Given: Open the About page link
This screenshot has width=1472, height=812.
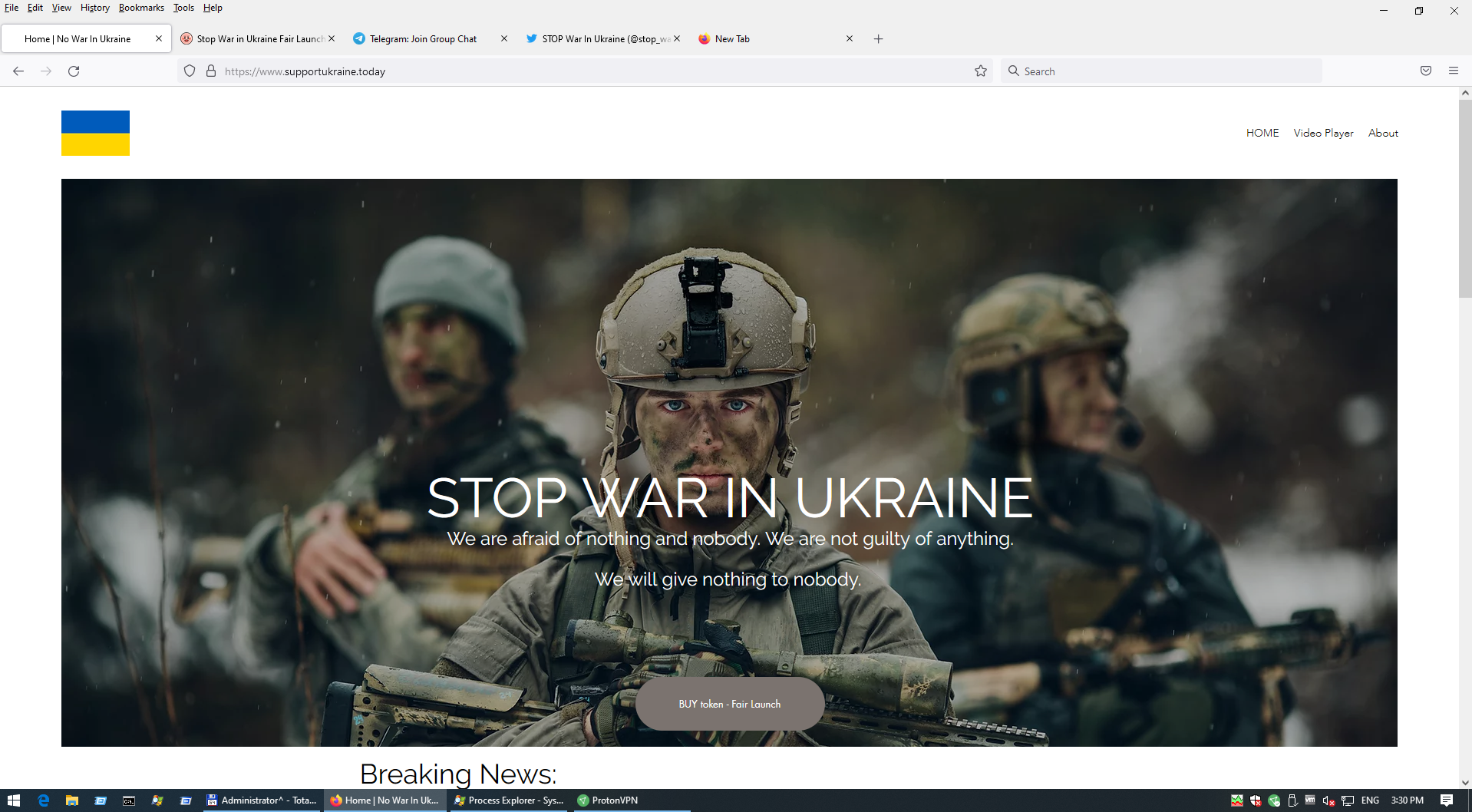Looking at the screenshot, I should pos(1383,133).
